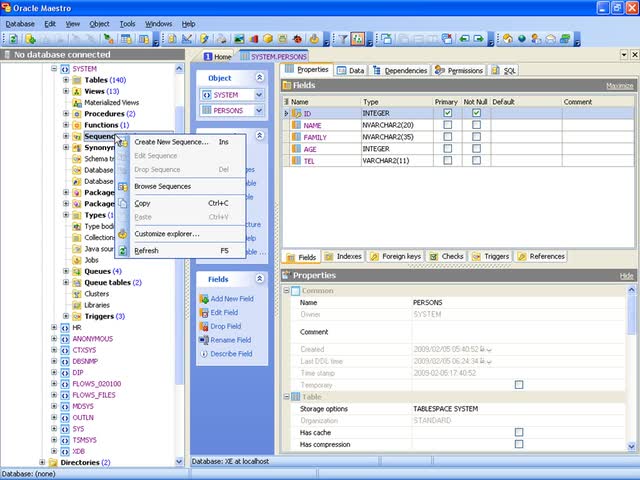Screen dimensions: 640x480
Task: Enable the Has compression checkbox
Action: [x=519, y=444]
